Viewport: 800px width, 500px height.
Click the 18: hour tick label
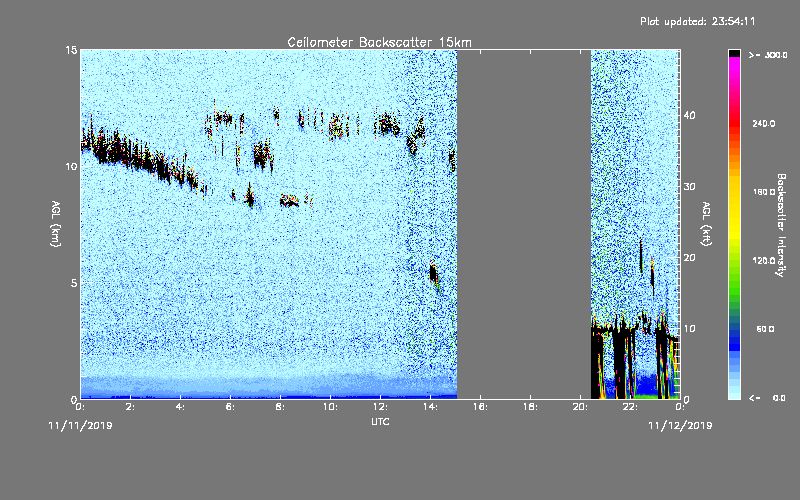530,407
